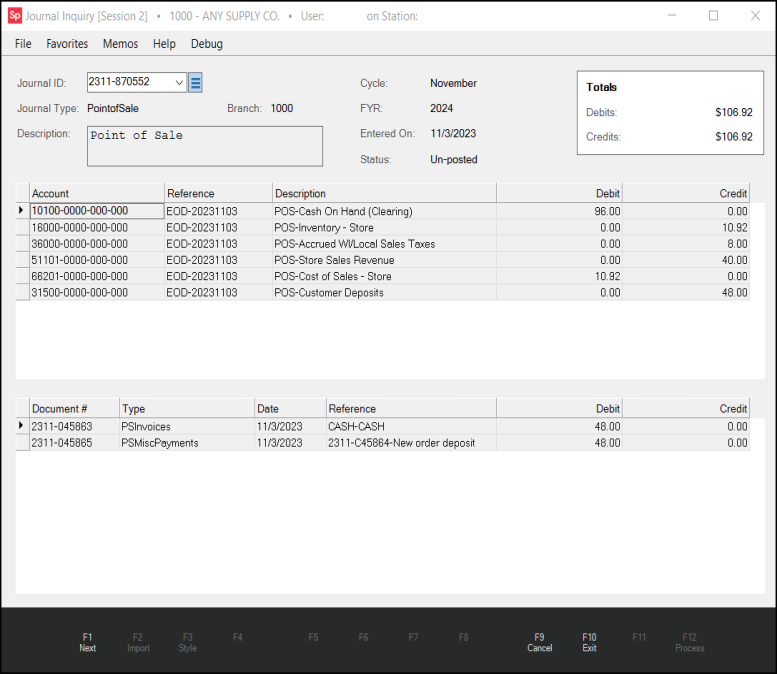
Task: Click the 48.00 credit for Customer Deposits
Action: point(734,293)
